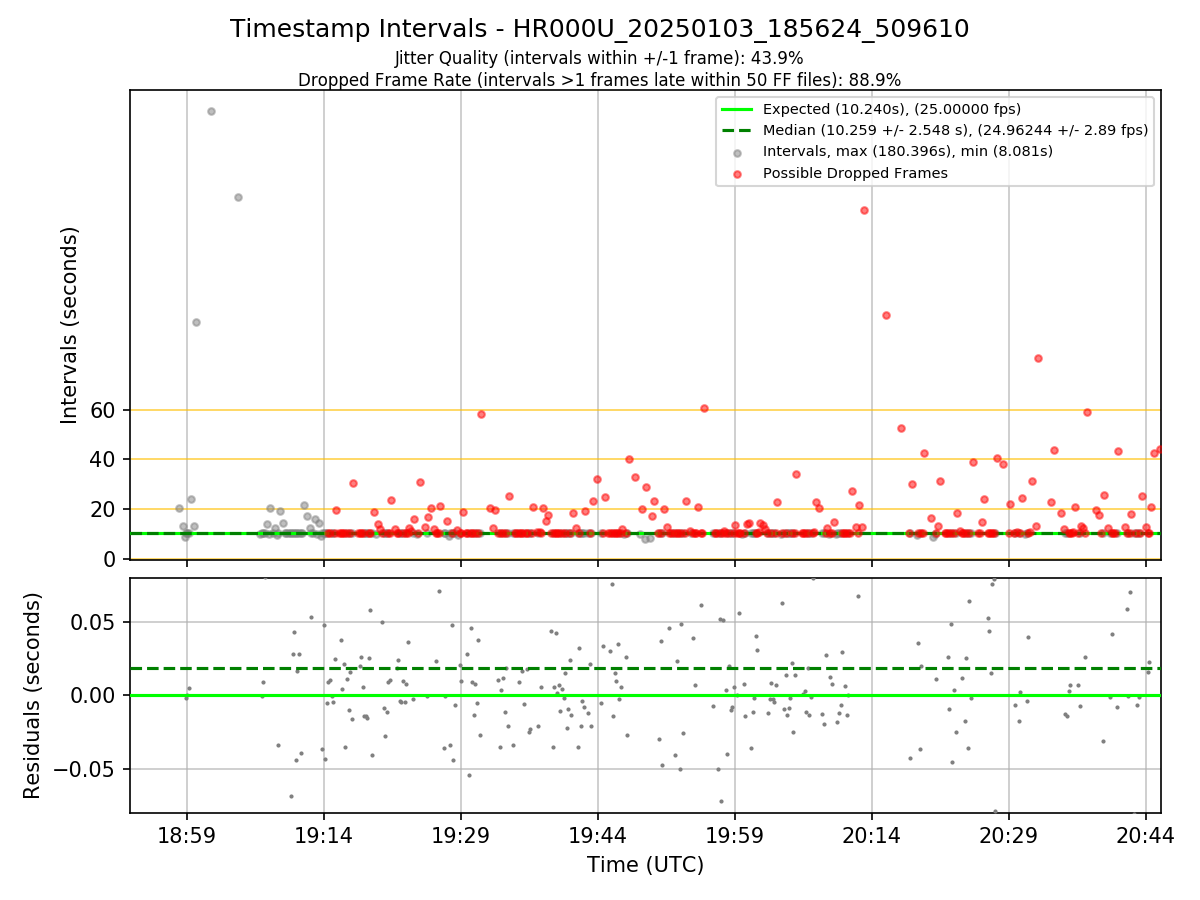Click the 'Residuals (seconds)' y-axis label
This screenshot has height=900, width=1200.
tap(33, 695)
